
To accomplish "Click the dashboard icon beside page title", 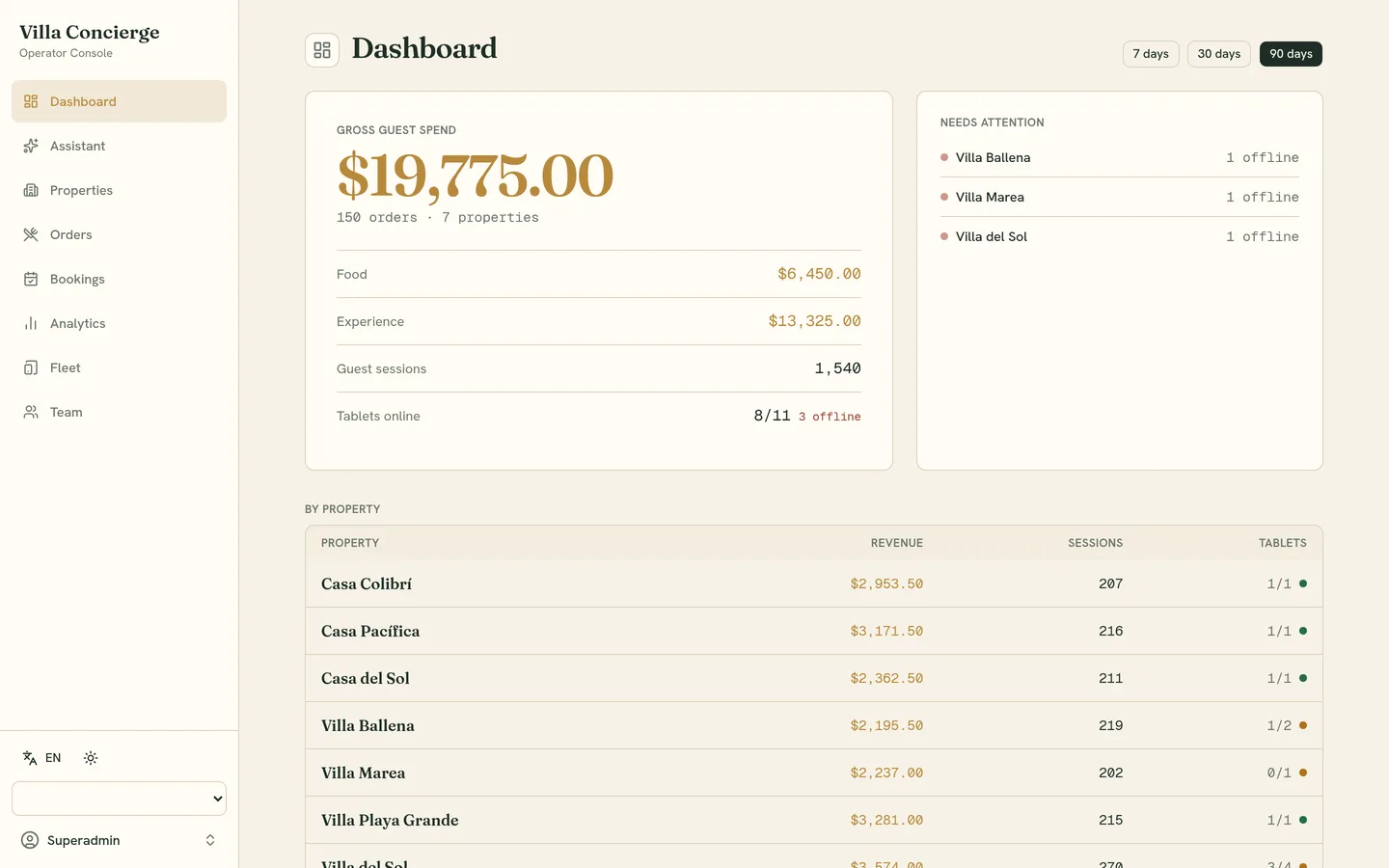I will pyautogui.click(x=322, y=50).
